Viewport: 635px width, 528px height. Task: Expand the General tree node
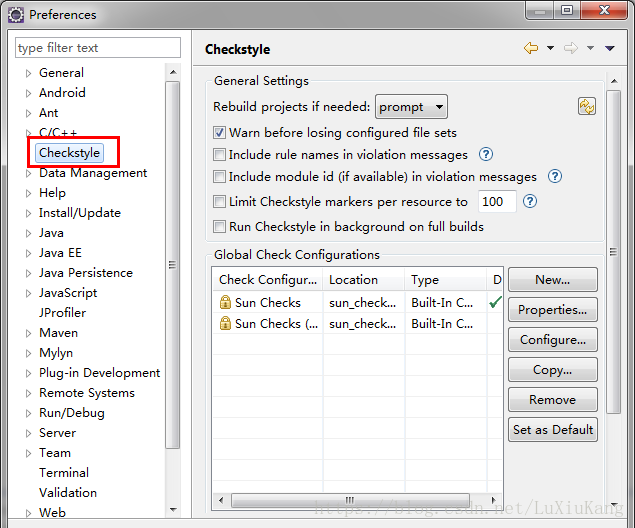[x=28, y=73]
